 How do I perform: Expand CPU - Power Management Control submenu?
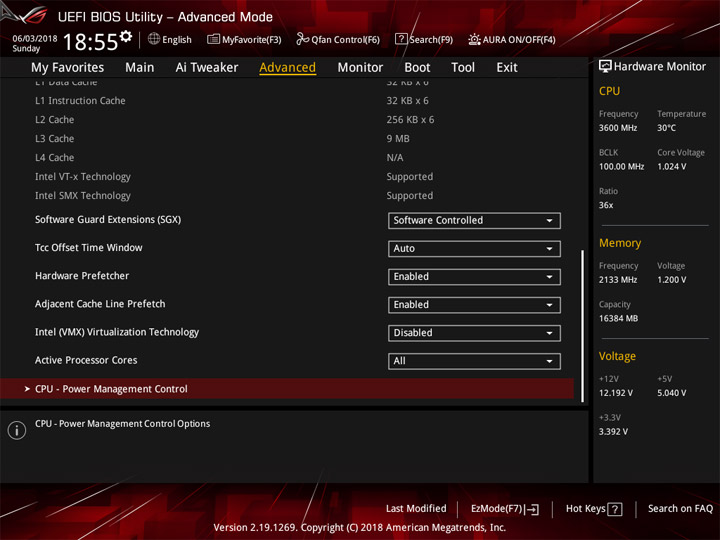tap(287, 389)
